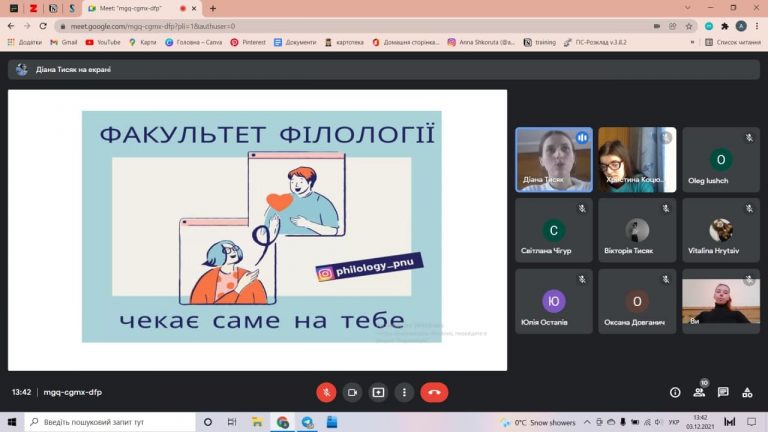This screenshot has height=432, width=768.
Task: Open the Present now screen share icon
Action: coord(378,392)
